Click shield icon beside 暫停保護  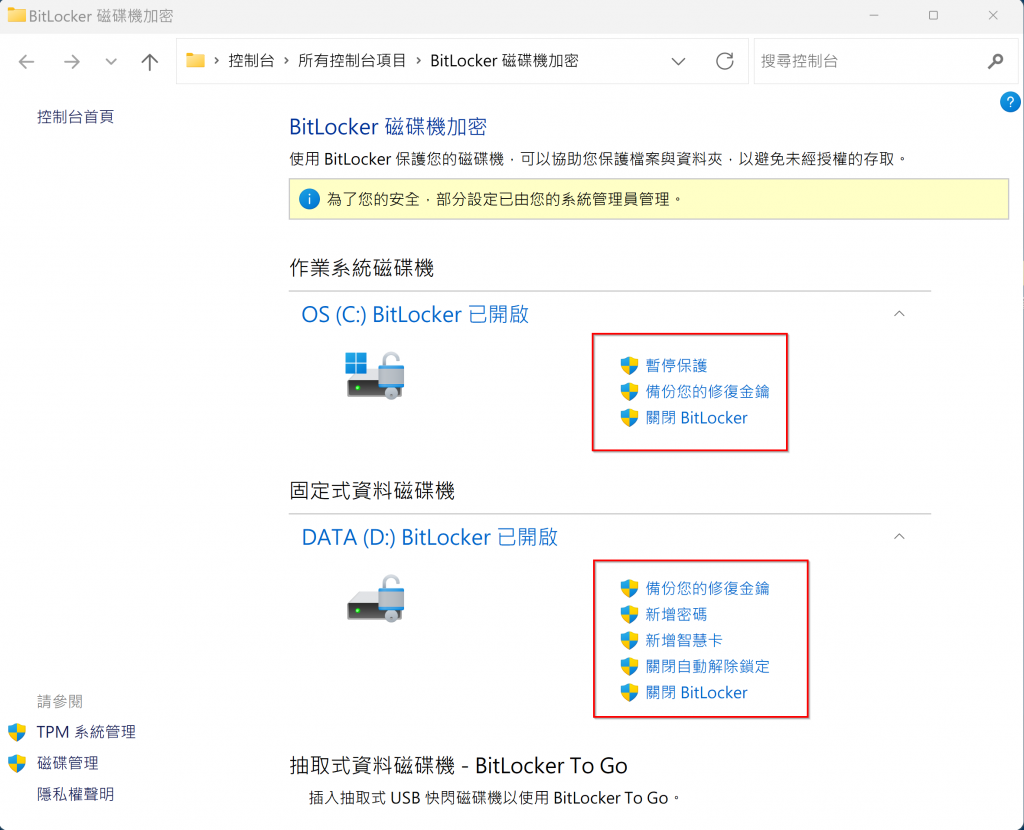(x=629, y=366)
